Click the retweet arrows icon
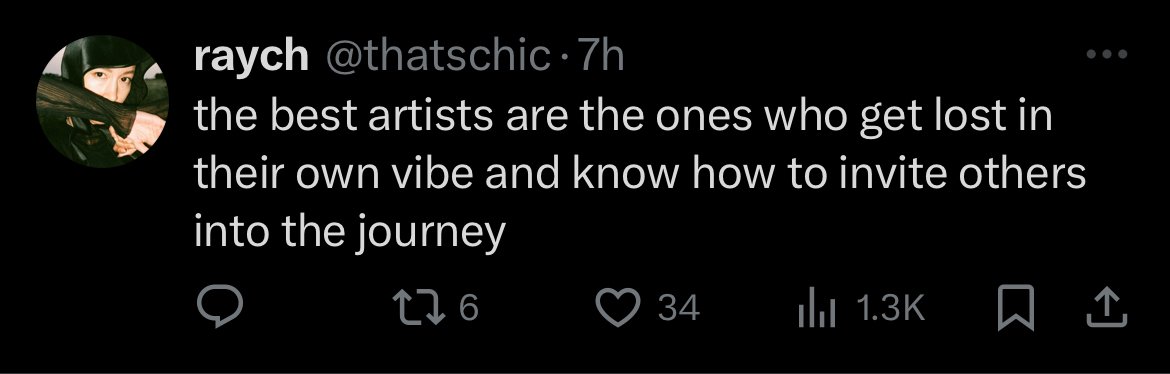 pyautogui.click(x=419, y=308)
